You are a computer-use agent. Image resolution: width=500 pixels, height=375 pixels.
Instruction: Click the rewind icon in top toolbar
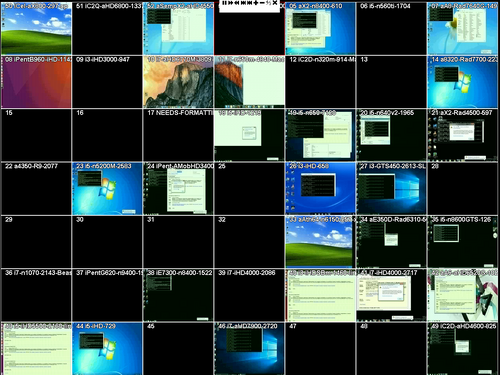coord(237,3)
